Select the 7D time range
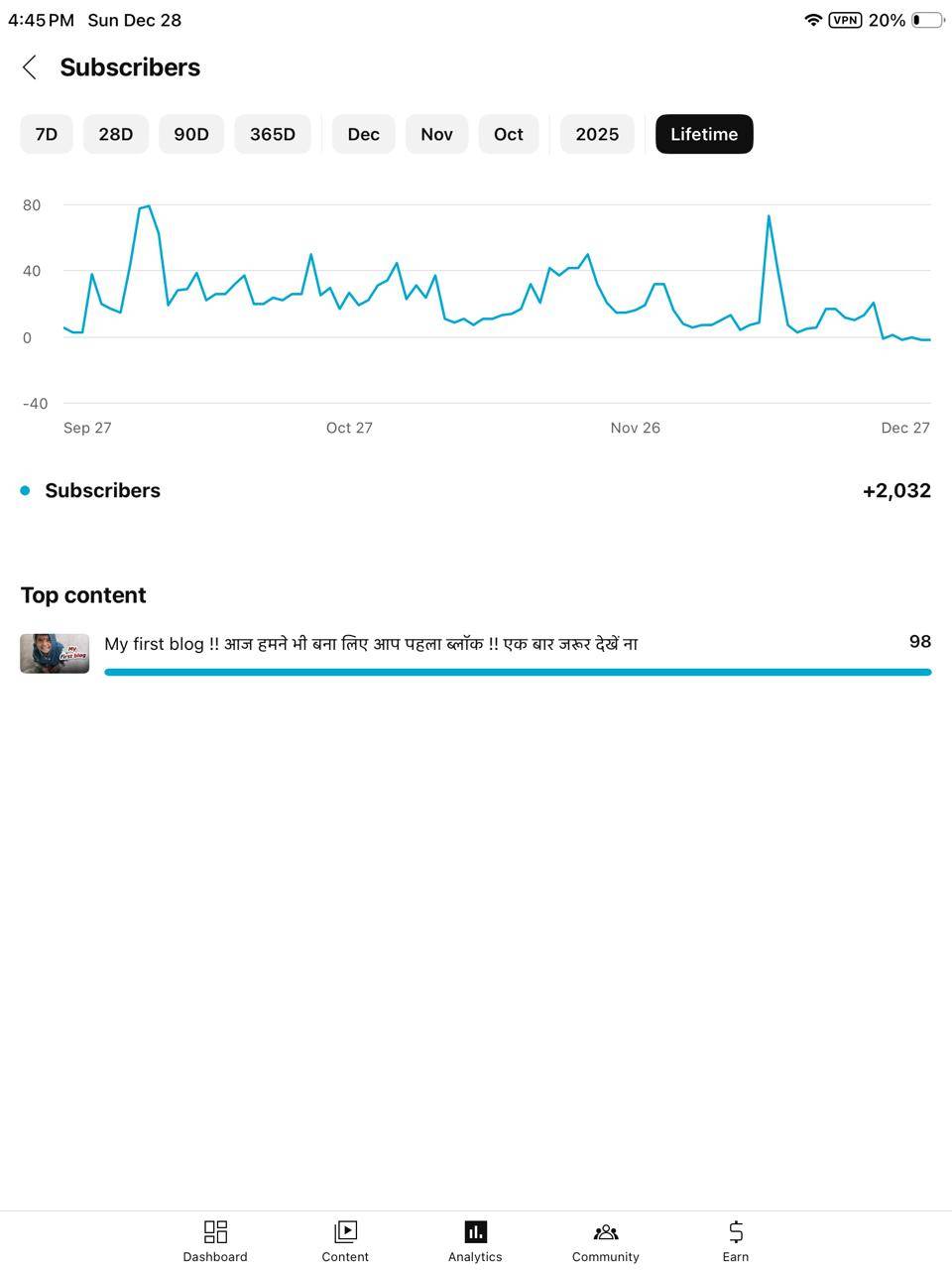Viewport: 952px width, 1270px height. [47, 134]
